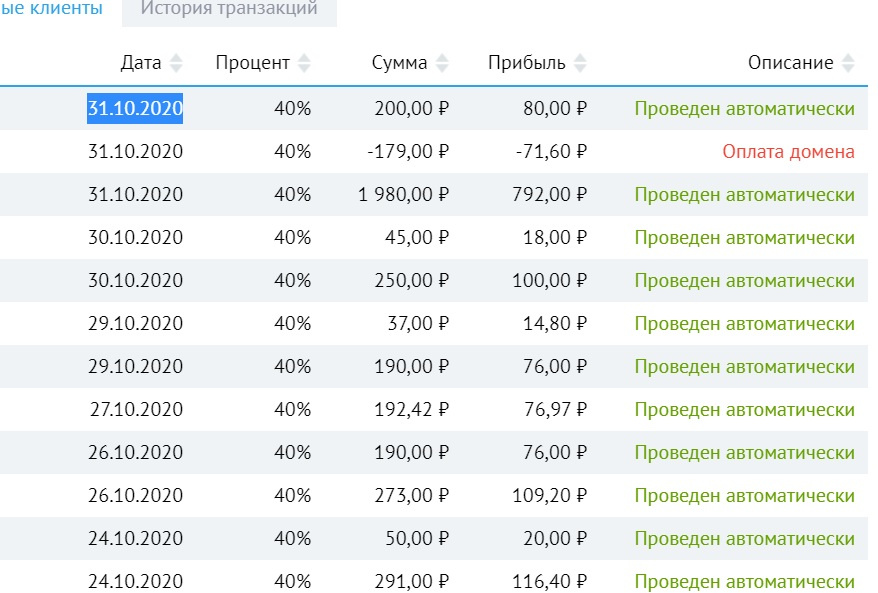
Task: Click the Дата column header text
Action: coord(140,63)
